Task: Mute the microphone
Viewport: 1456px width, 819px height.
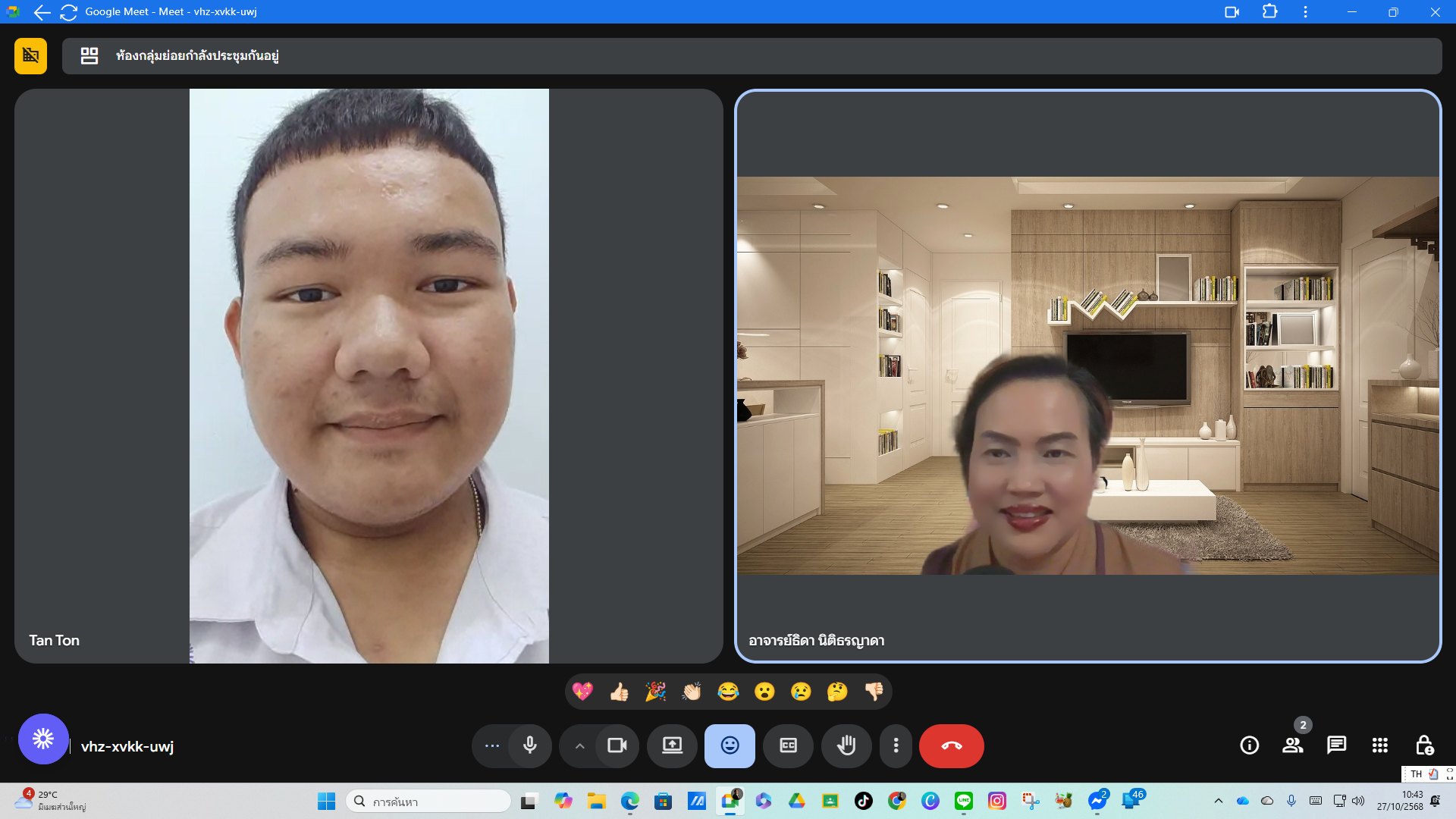Action: [530, 745]
